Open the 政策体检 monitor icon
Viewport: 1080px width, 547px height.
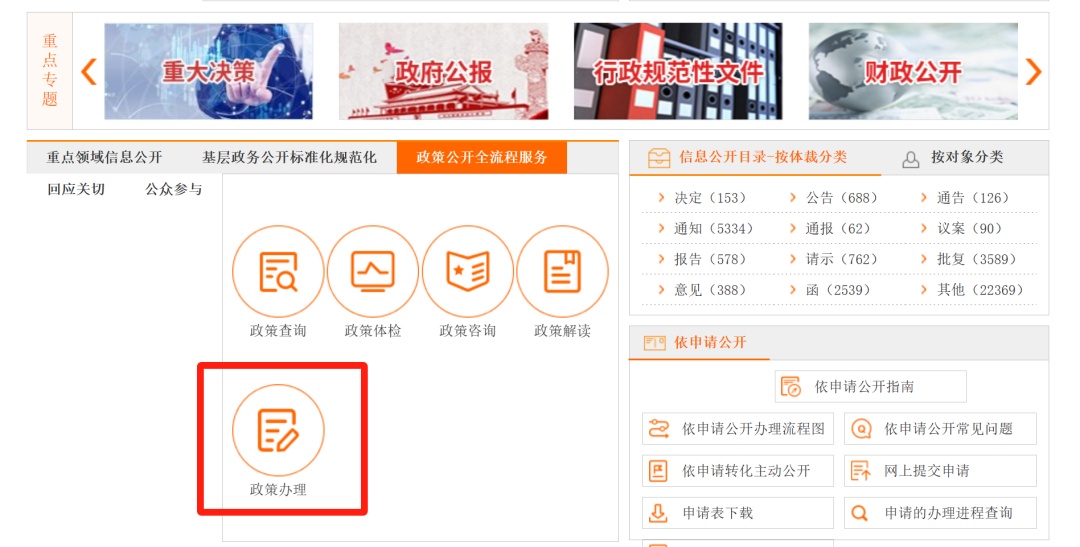click(x=373, y=271)
